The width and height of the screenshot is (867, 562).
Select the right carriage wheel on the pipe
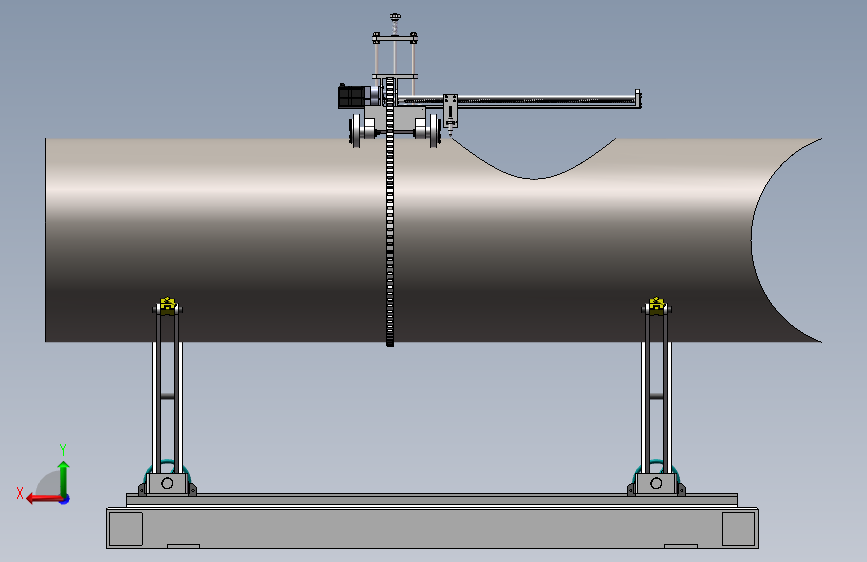click(x=435, y=131)
